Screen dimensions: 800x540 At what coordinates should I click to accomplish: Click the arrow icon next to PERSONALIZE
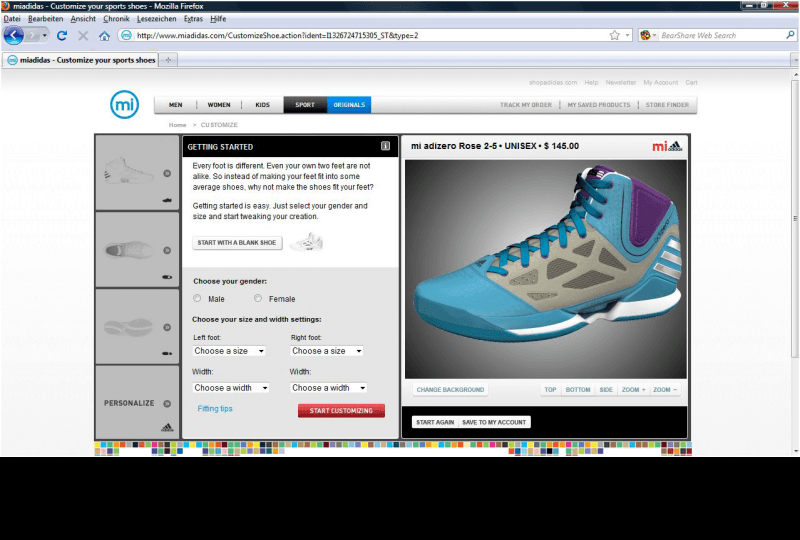(167, 404)
